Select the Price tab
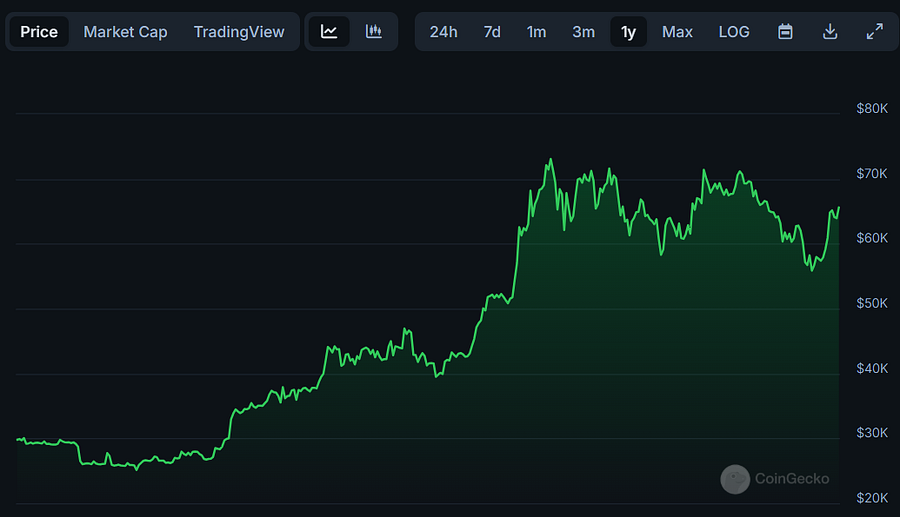The height and width of the screenshot is (517, 900). click(x=39, y=32)
